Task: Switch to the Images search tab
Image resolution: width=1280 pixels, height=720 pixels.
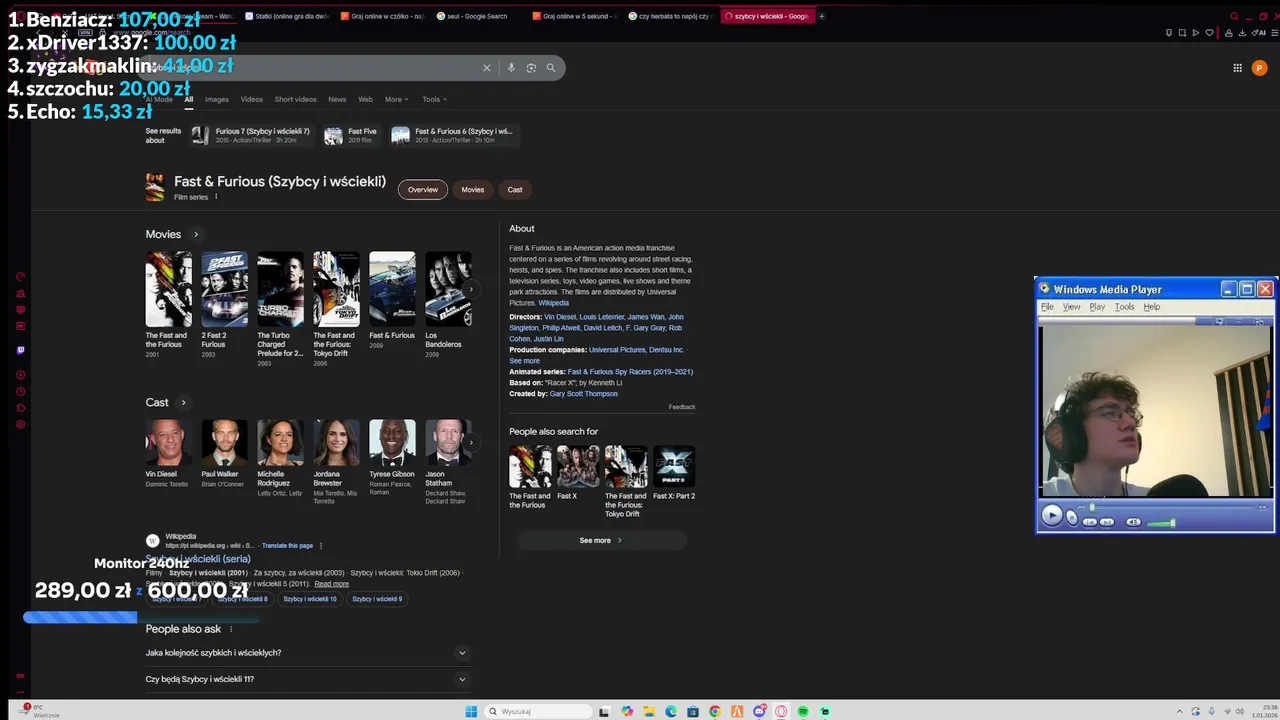Action: tap(217, 99)
